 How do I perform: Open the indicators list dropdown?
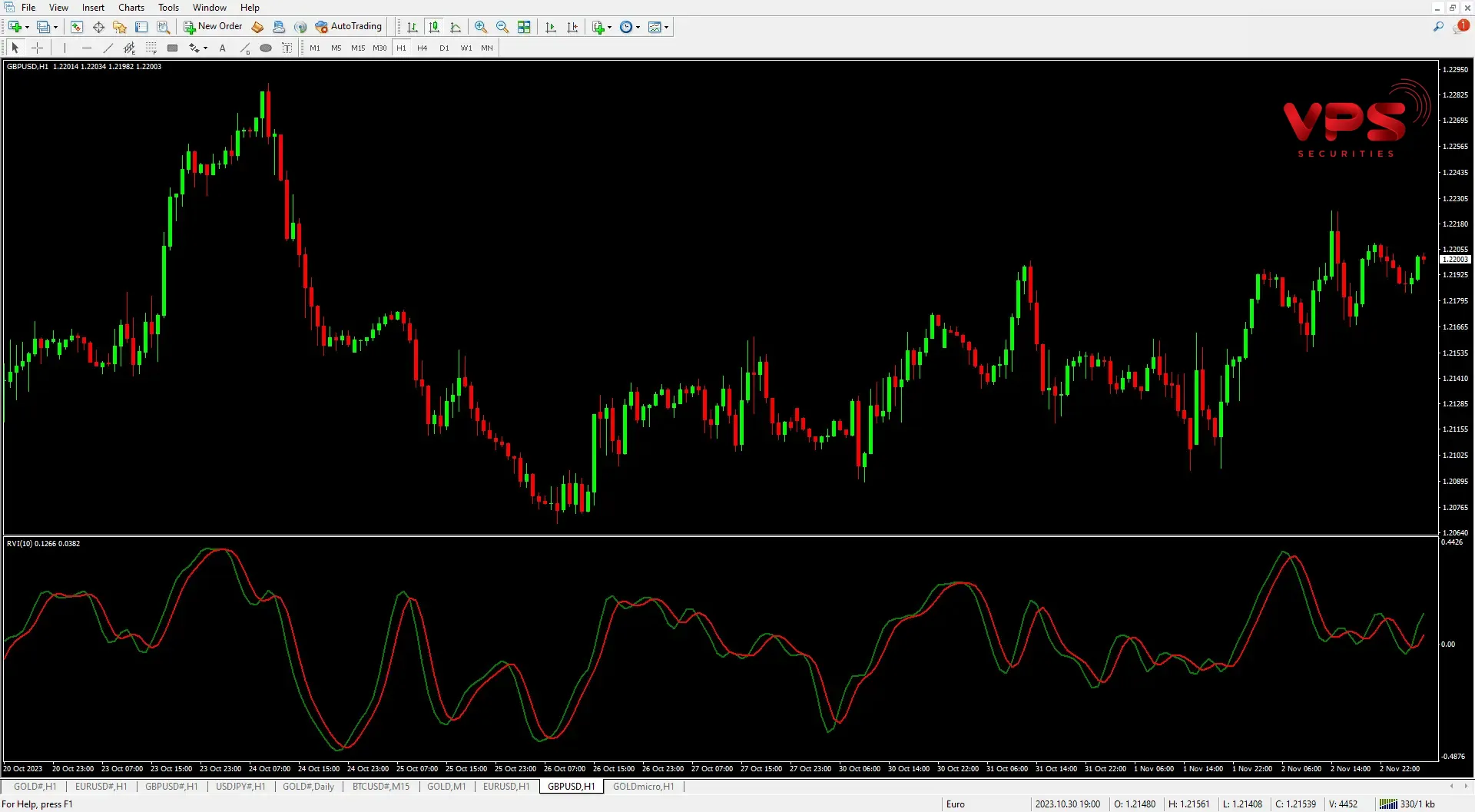pos(609,27)
